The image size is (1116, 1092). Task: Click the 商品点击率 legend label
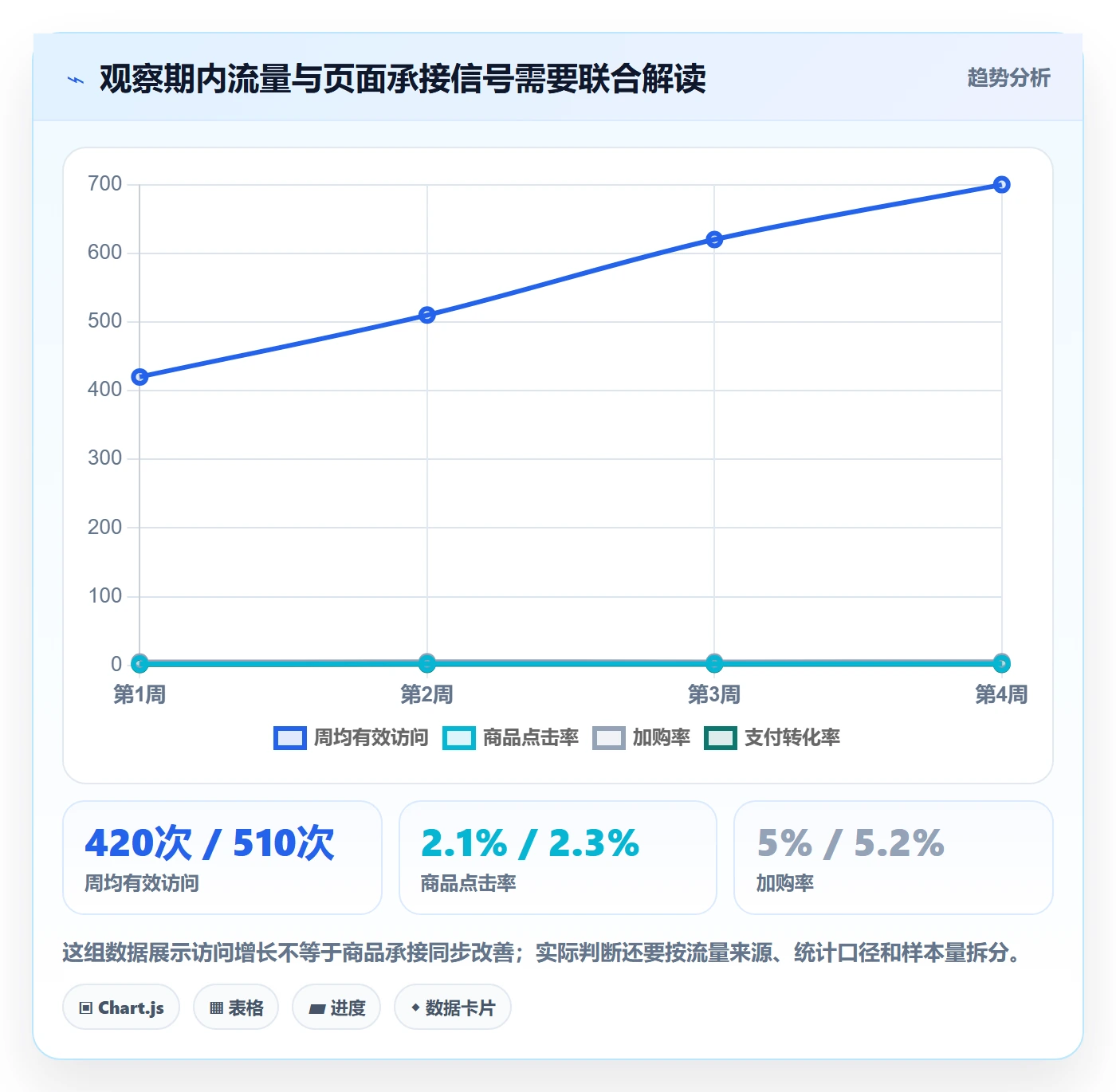click(x=530, y=738)
